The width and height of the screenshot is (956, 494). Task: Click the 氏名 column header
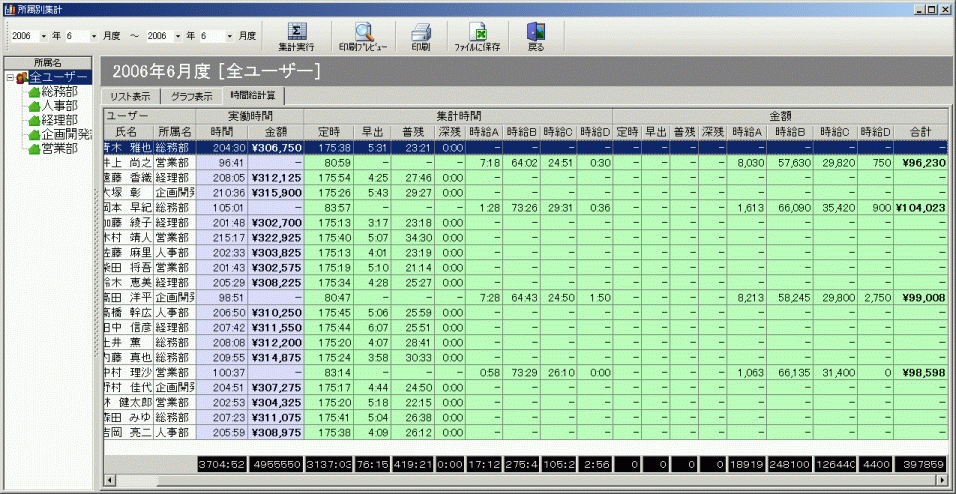click(127, 131)
